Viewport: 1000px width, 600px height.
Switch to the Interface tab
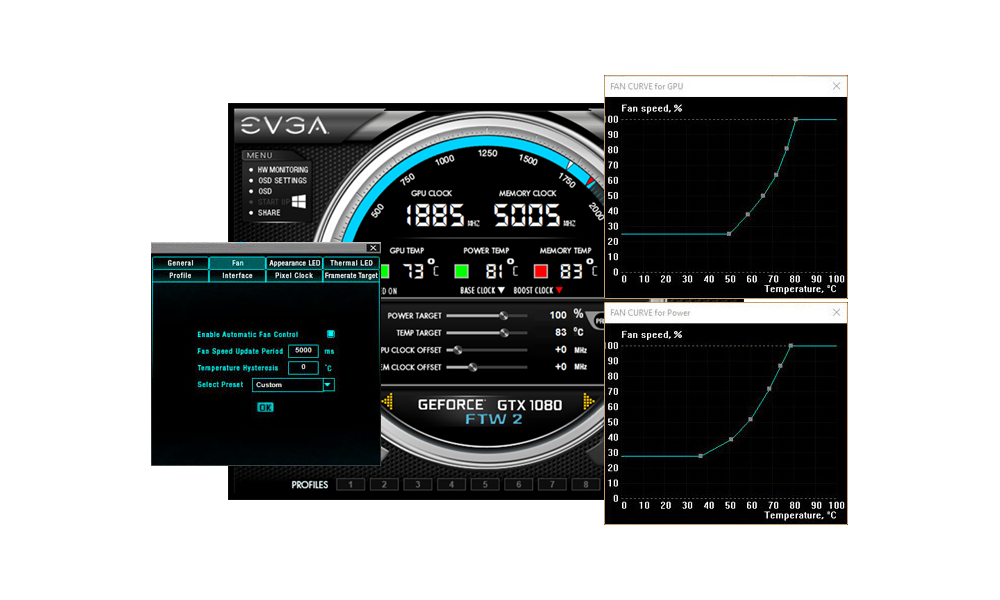[237, 275]
